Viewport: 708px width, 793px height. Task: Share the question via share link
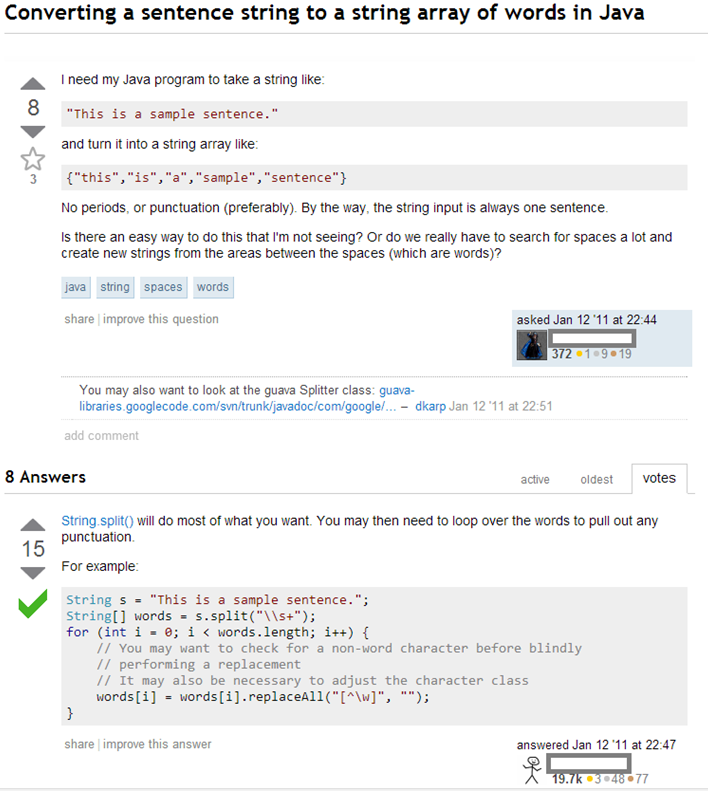click(x=78, y=319)
